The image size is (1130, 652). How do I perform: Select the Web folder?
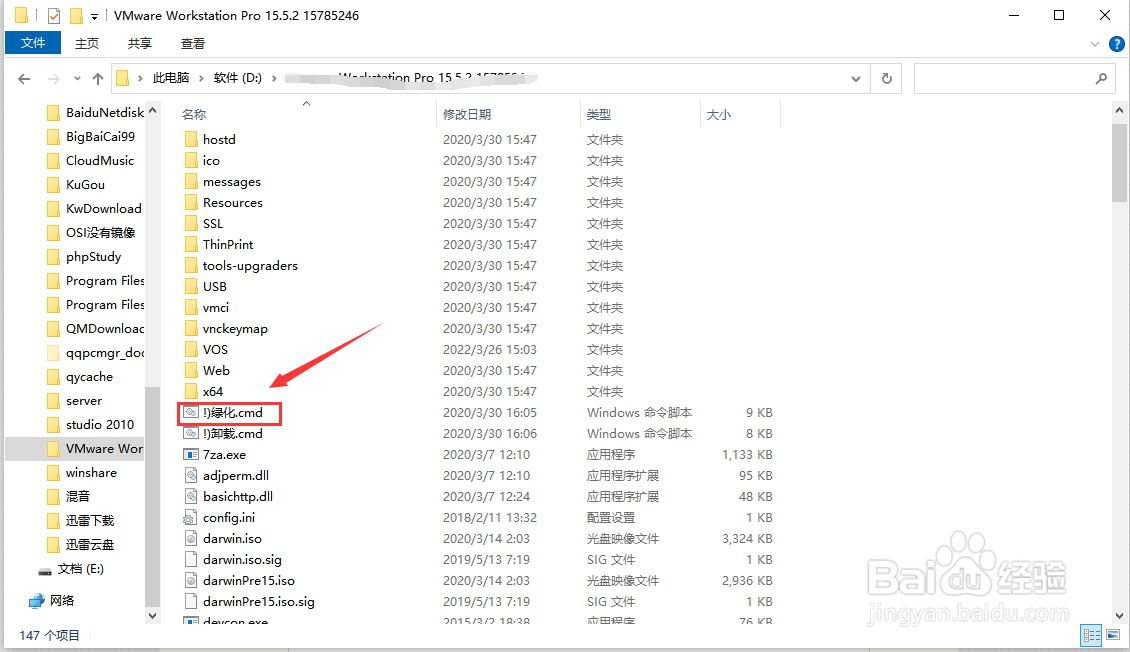(215, 370)
